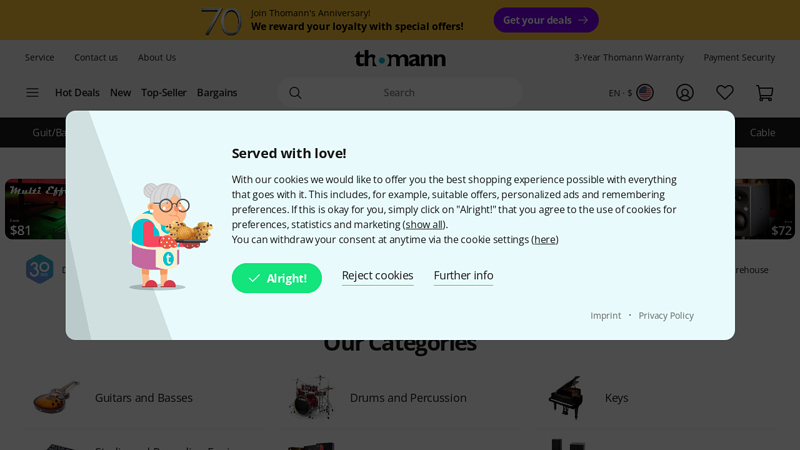Viewport: 800px width, 450px height.
Task: Open the Hot Deals menu item
Action: [x=77, y=92]
